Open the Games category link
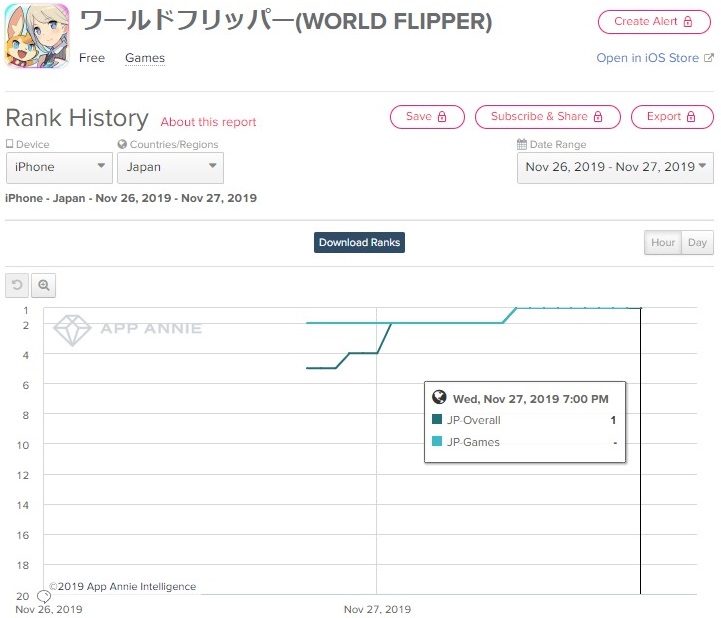This screenshot has width=721, height=618. pyautogui.click(x=145, y=58)
